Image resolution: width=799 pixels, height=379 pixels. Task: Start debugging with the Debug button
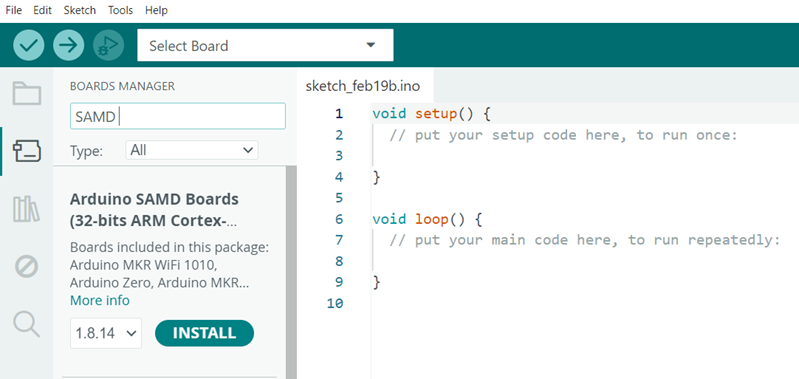point(109,45)
